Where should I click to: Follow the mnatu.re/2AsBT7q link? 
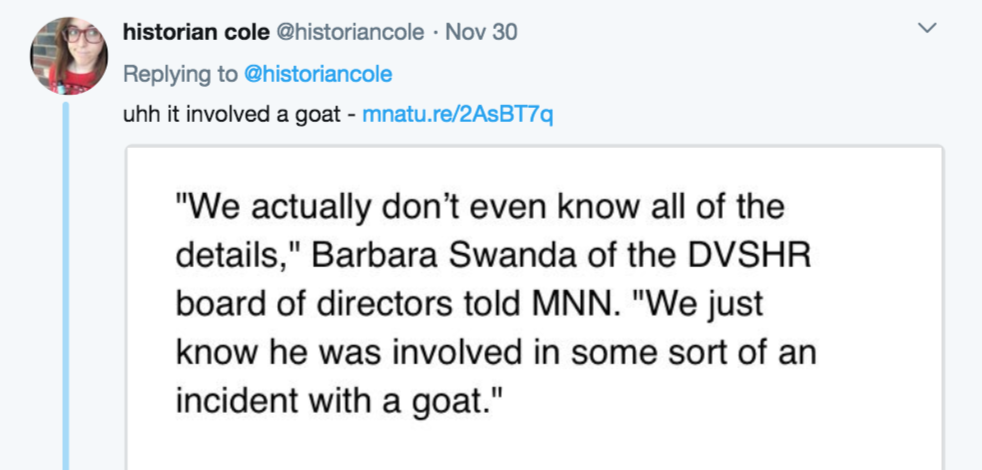(x=457, y=114)
